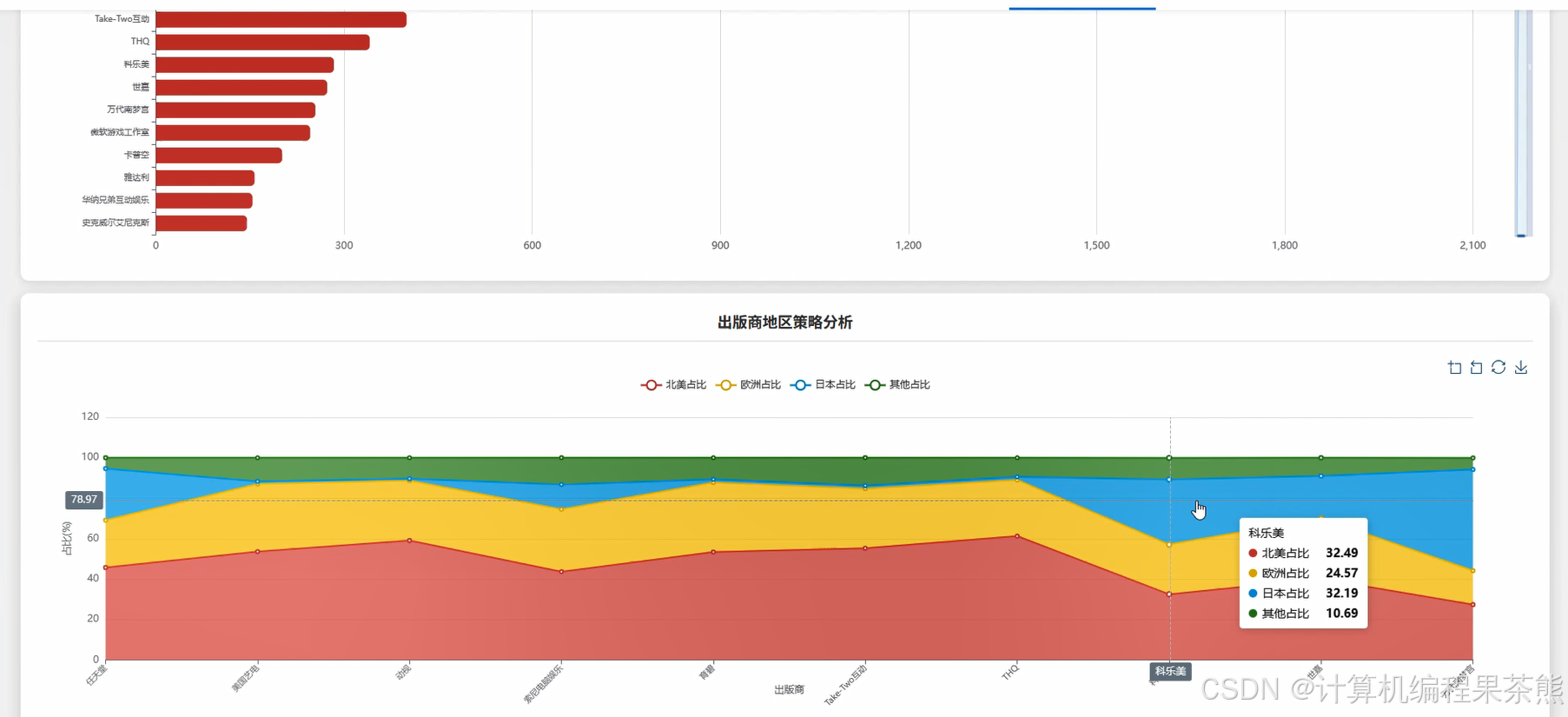
Task: Click the THQ label on the bar chart axis
Action: [x=140, y=41]
